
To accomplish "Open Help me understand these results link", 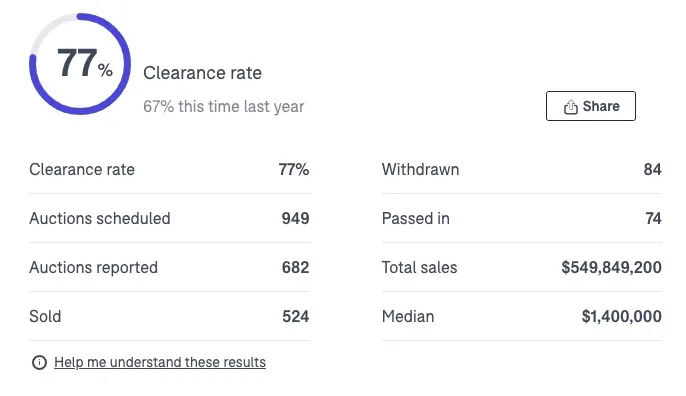I will click(x=160, y=362).
